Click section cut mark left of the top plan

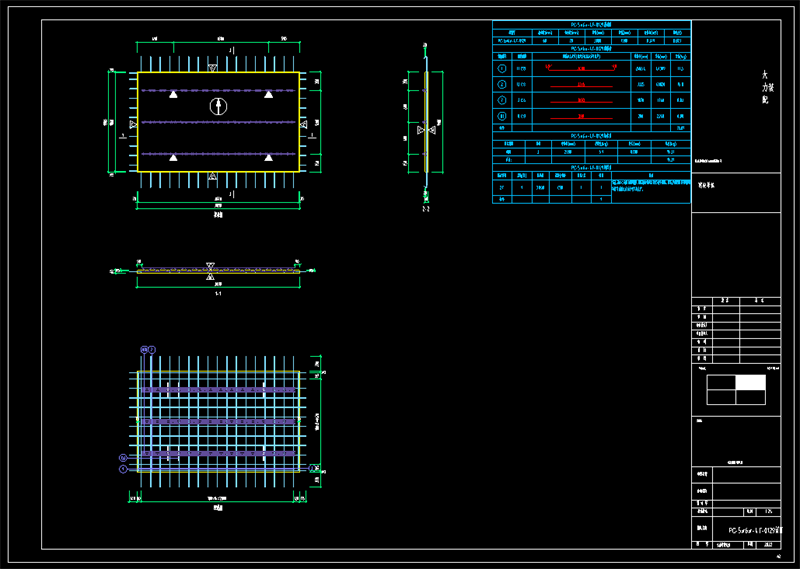[x=123, y=136]
